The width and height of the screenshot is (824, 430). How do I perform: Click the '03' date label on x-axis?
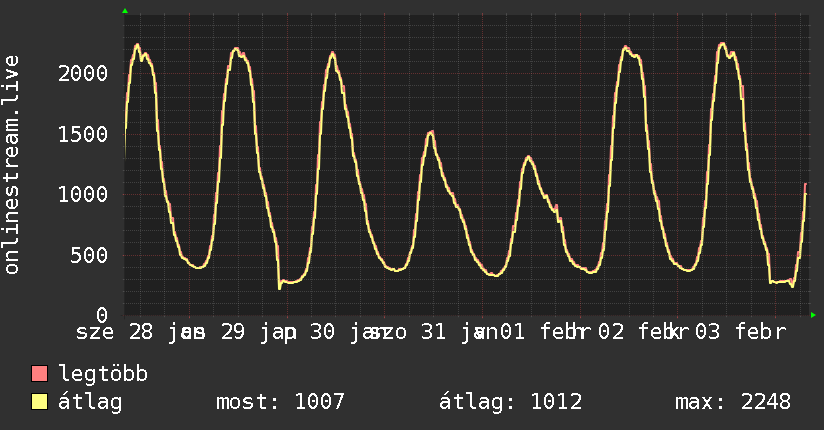[707, 332]
